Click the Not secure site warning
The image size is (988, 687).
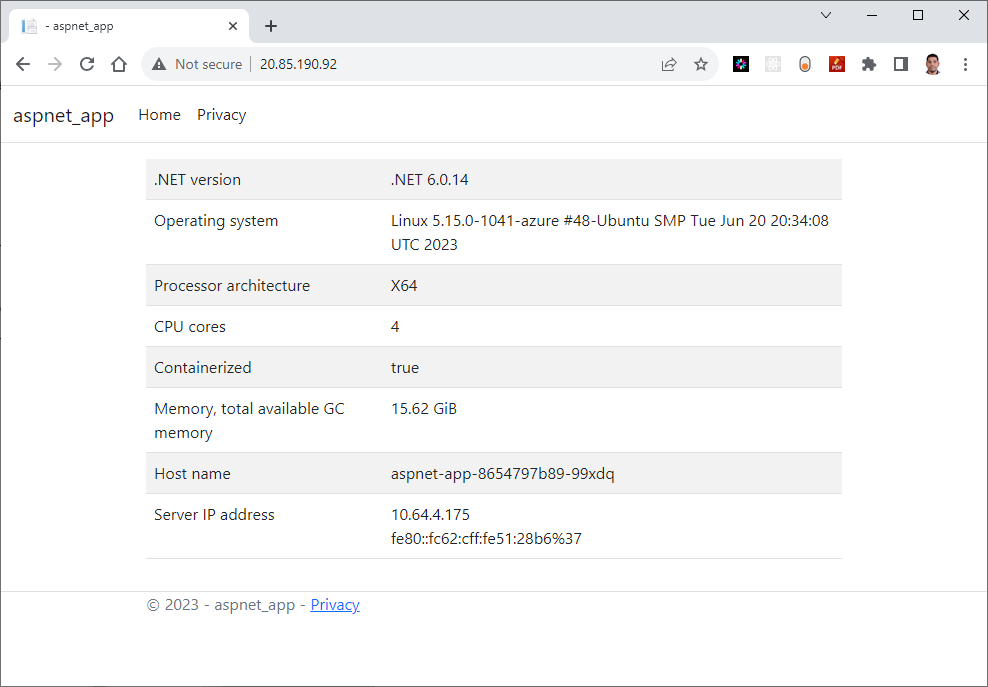[x=197, y=64]
